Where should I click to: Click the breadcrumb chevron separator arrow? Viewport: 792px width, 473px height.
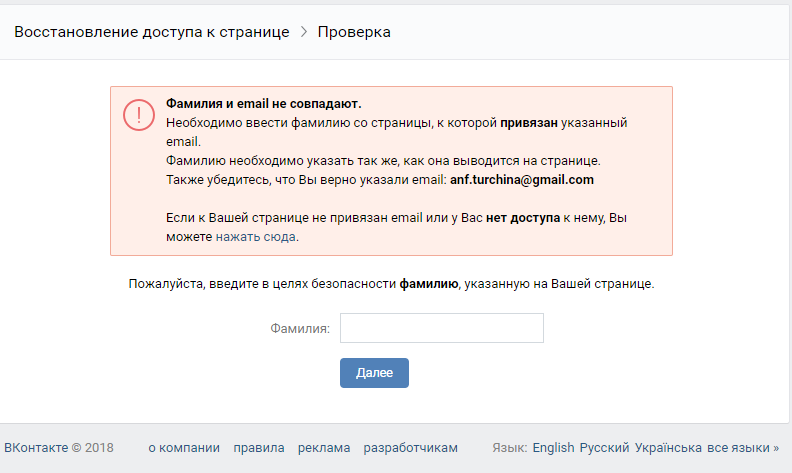[x=304, y=32]
